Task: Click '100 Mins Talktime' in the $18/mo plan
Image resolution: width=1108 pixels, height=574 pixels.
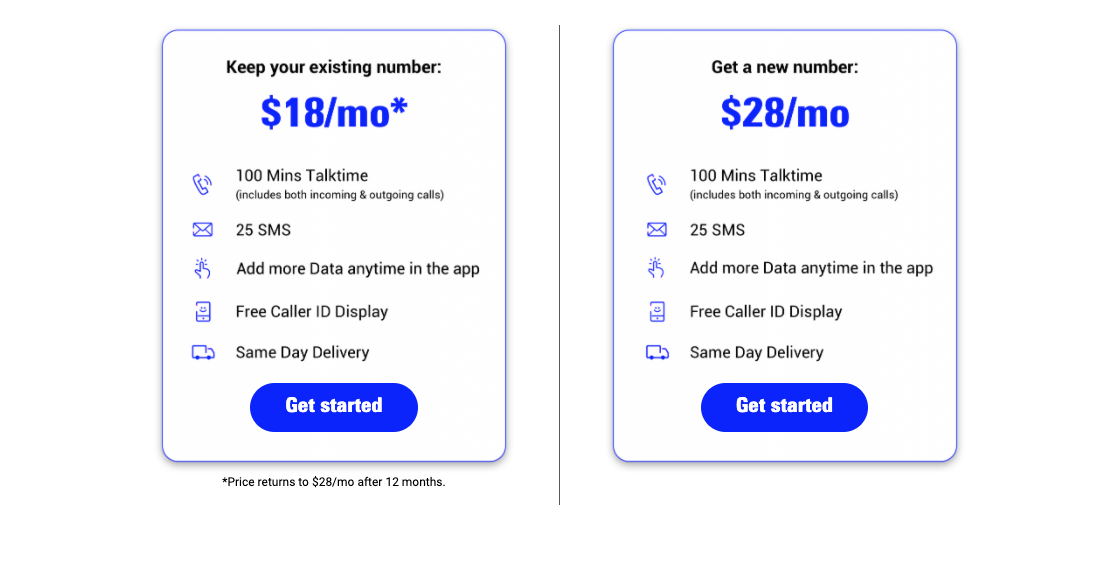Action: pos(302,175)
